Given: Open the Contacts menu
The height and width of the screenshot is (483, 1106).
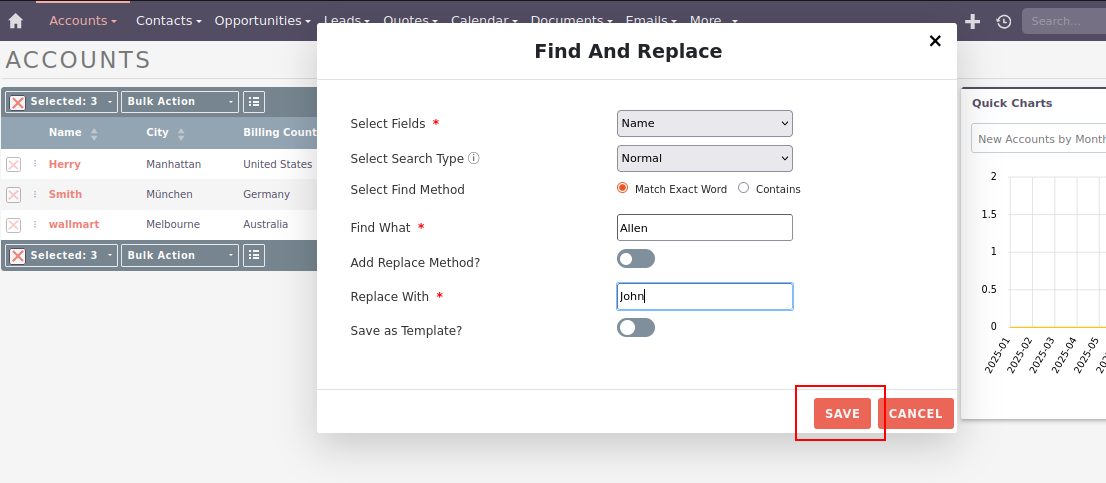Looking at the screenshot, I should [168, 21].
